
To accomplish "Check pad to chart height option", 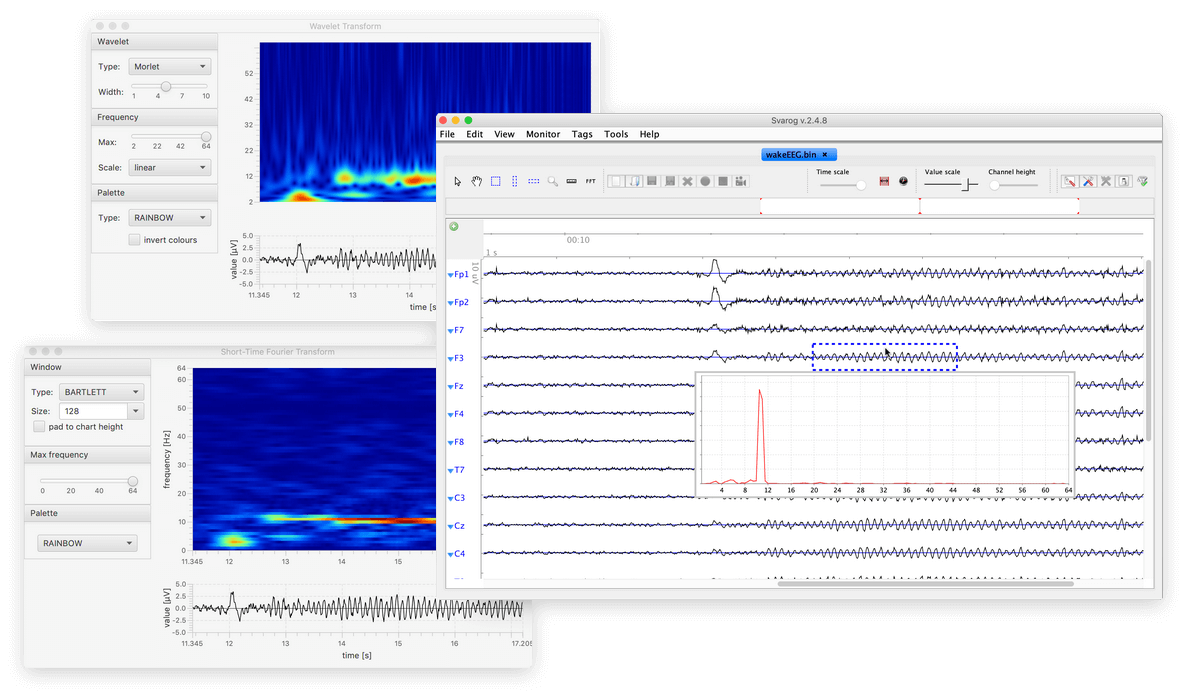I will 39,427.
